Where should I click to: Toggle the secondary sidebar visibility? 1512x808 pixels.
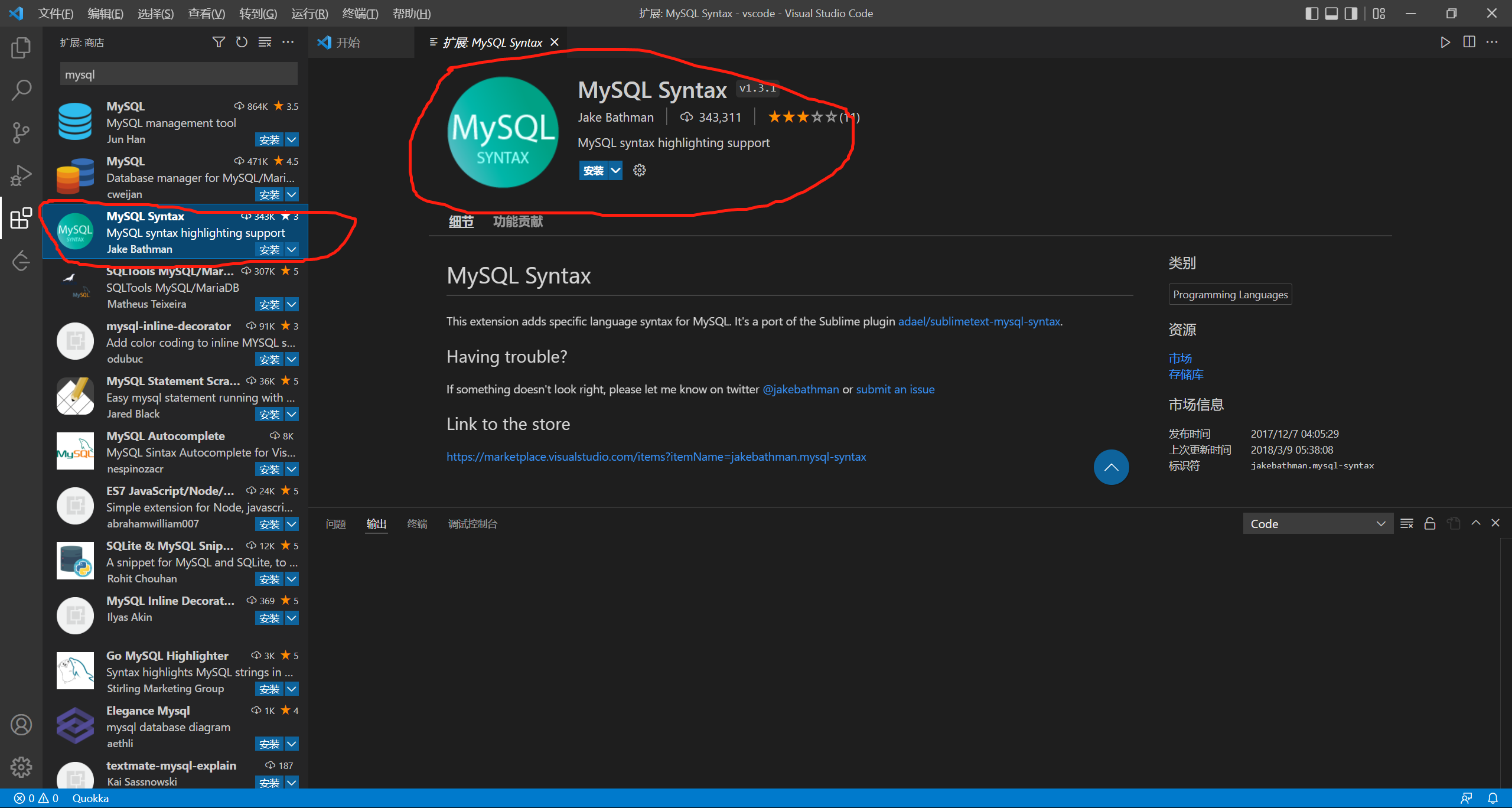click(x=1351, y=13)
